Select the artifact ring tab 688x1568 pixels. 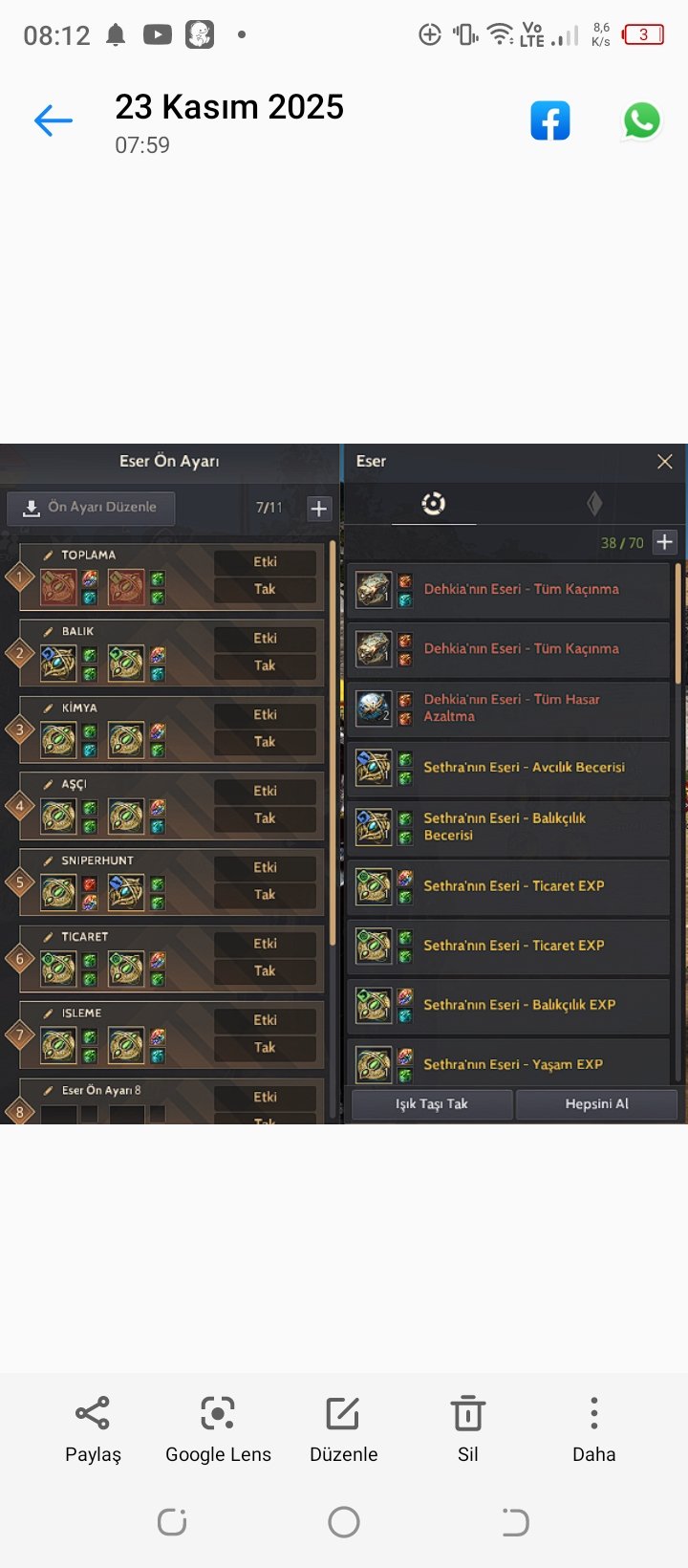coord(434,503)
